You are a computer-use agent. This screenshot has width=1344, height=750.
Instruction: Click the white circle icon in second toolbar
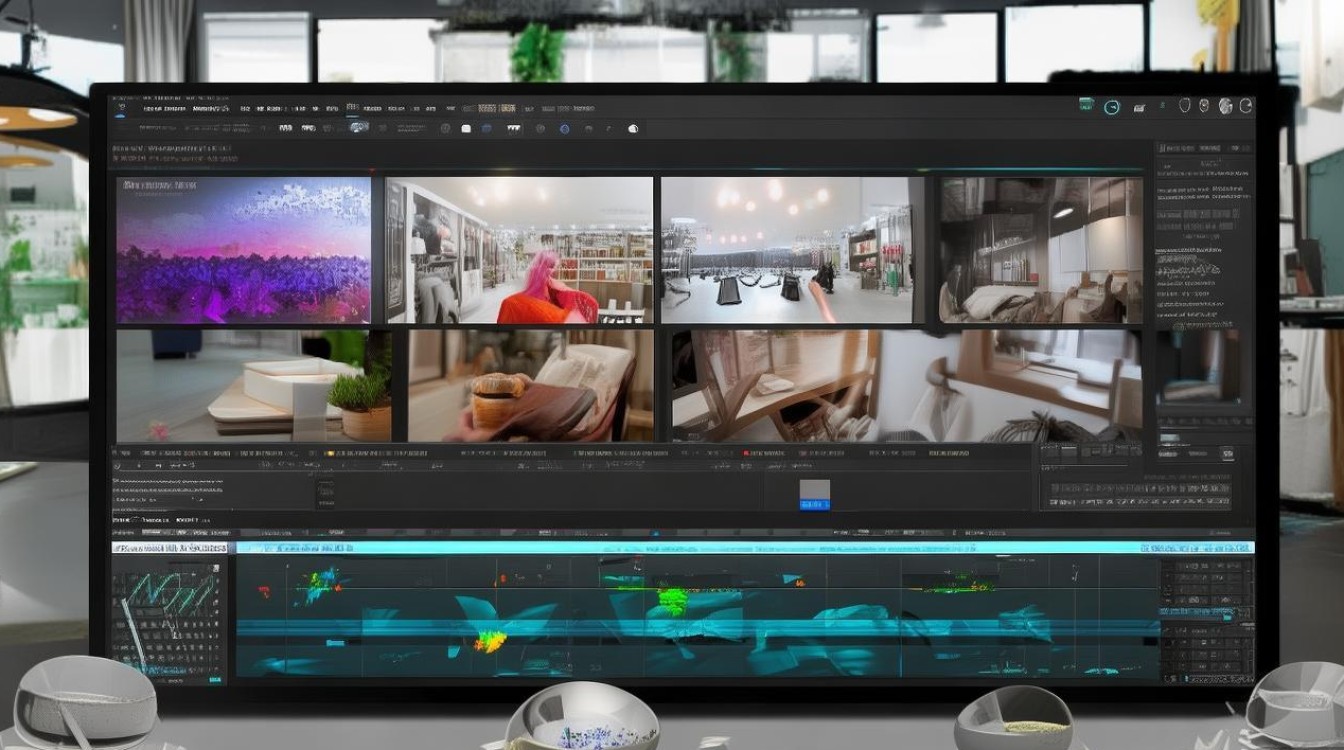point(633,128)
